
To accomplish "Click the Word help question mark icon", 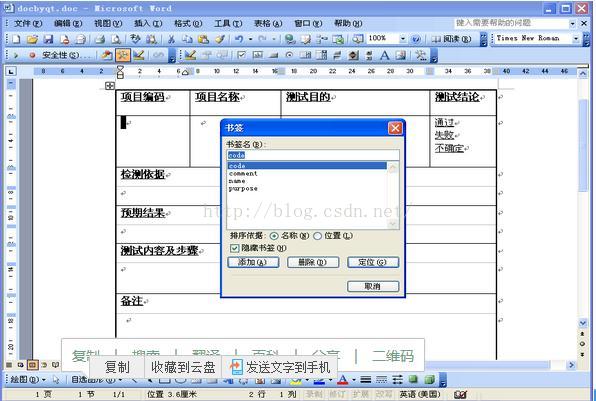I will pyautogui.click(x=416, y=39).
